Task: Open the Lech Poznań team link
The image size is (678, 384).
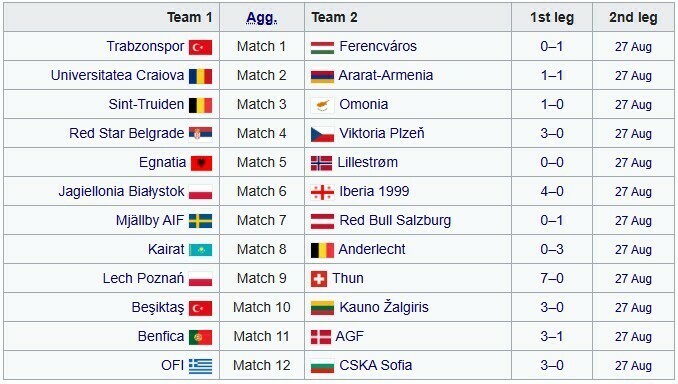Action: pos(143,278)
